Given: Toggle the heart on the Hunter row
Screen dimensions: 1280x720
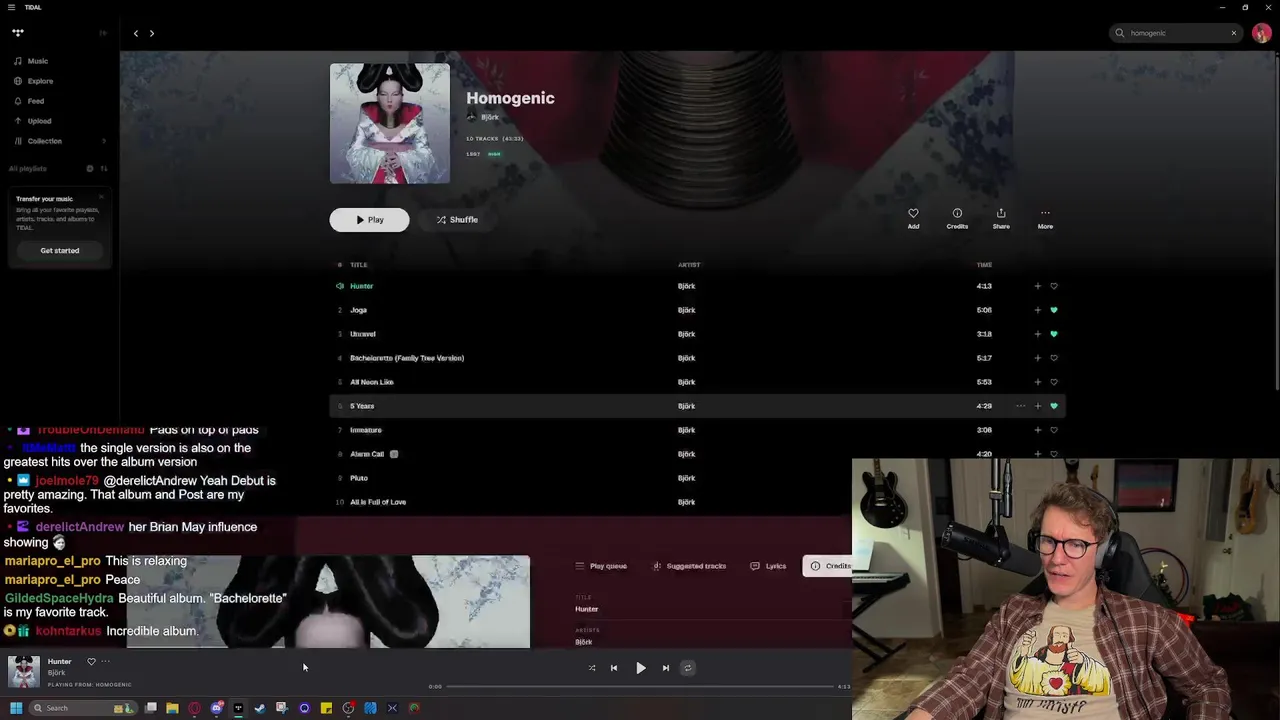Looking at the screenshot, I should coord(1054,286).
